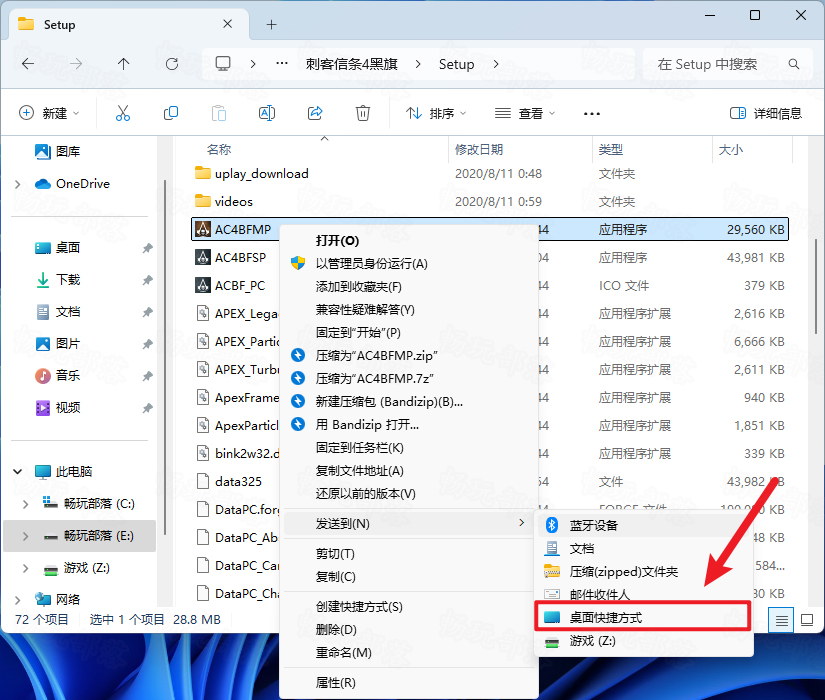
Task: Compress to AC4BFMP.zip with Bandizip
Action: click(x=408, y=356)
